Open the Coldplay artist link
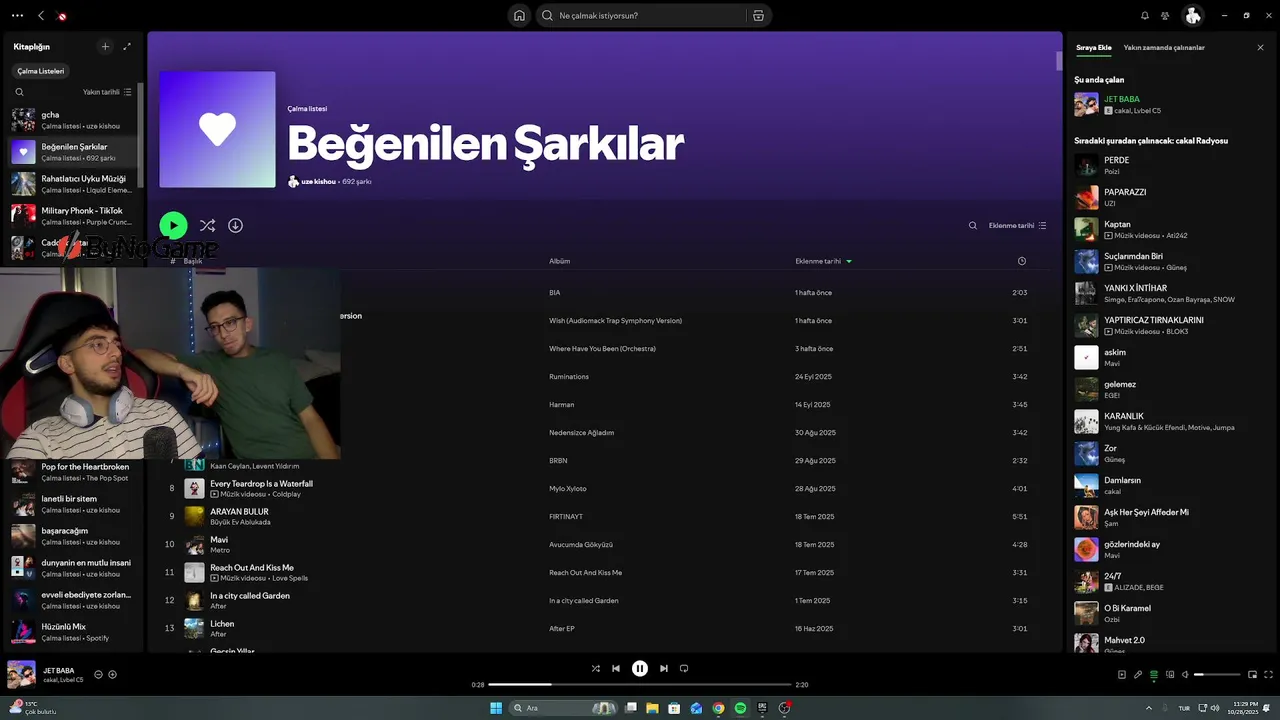 pos(286,494)
